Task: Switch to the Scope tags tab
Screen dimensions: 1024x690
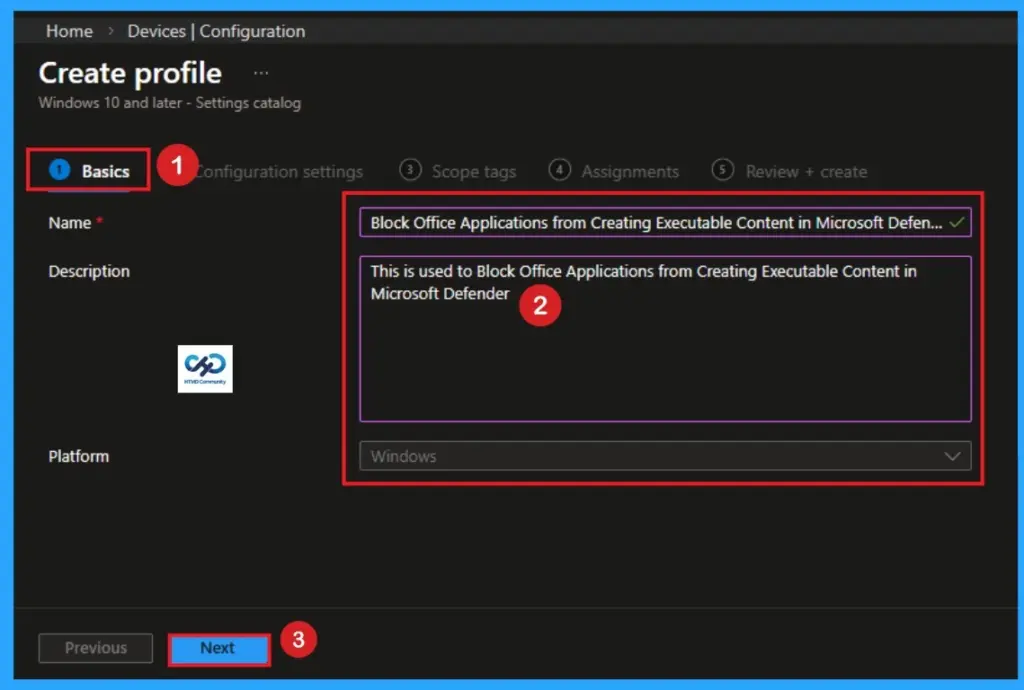Action: coord(473,171)
